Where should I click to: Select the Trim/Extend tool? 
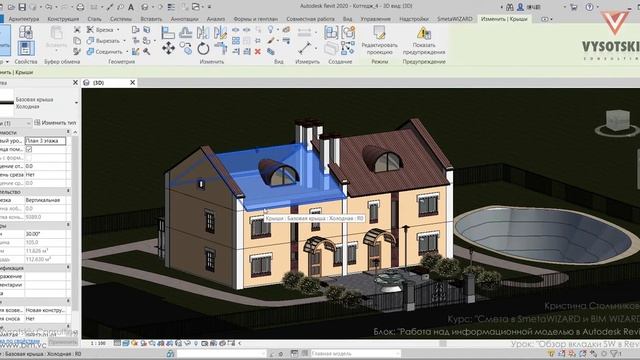point(220,49)
